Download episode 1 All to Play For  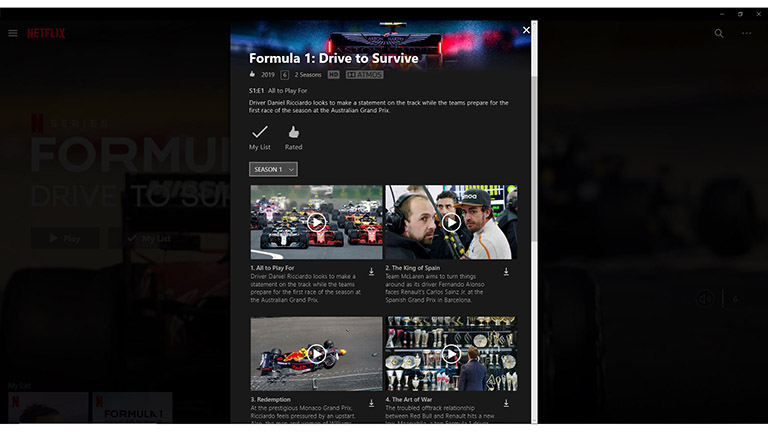pyautogui.click(x=371, y=271)
